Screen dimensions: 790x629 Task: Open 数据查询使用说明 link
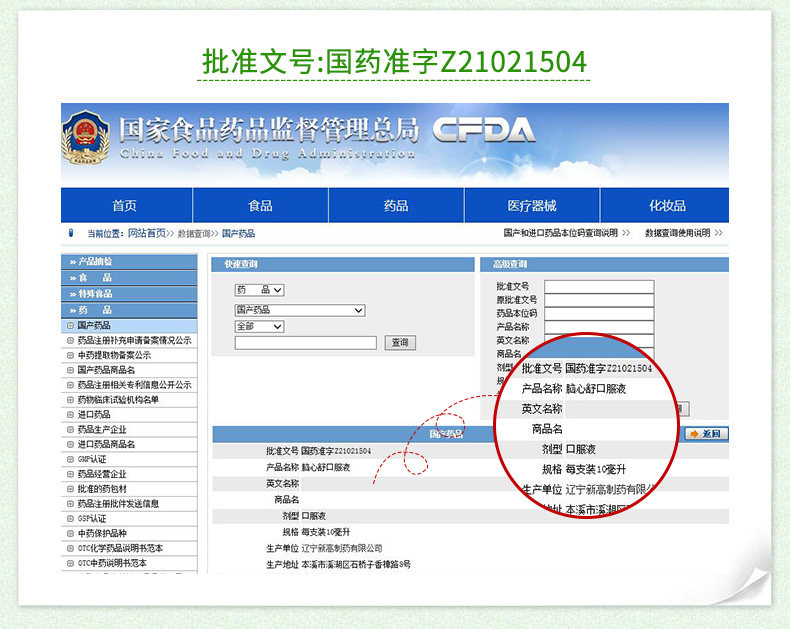coord(678,233)
